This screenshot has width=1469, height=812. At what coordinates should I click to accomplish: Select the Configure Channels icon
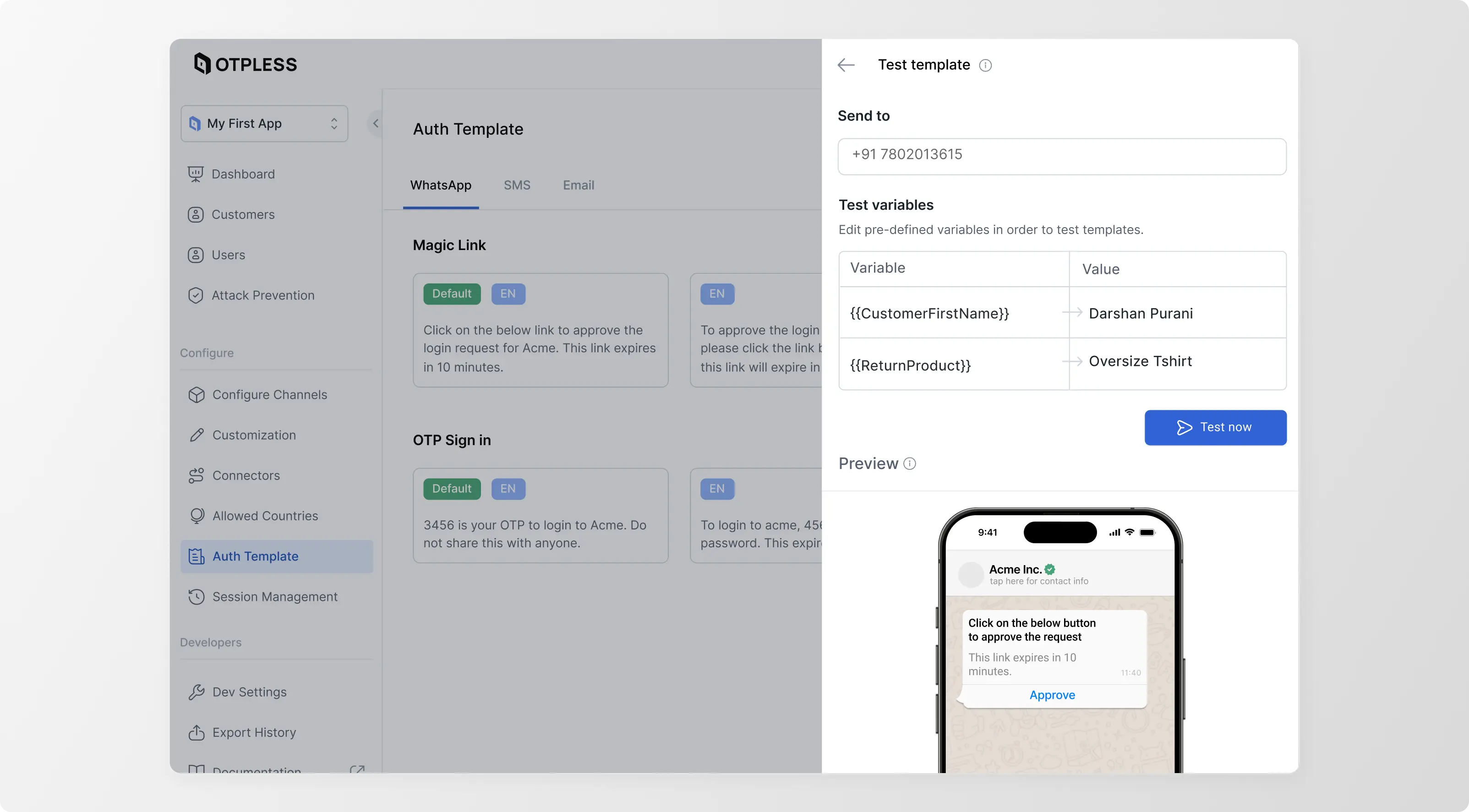coord(196,394)
